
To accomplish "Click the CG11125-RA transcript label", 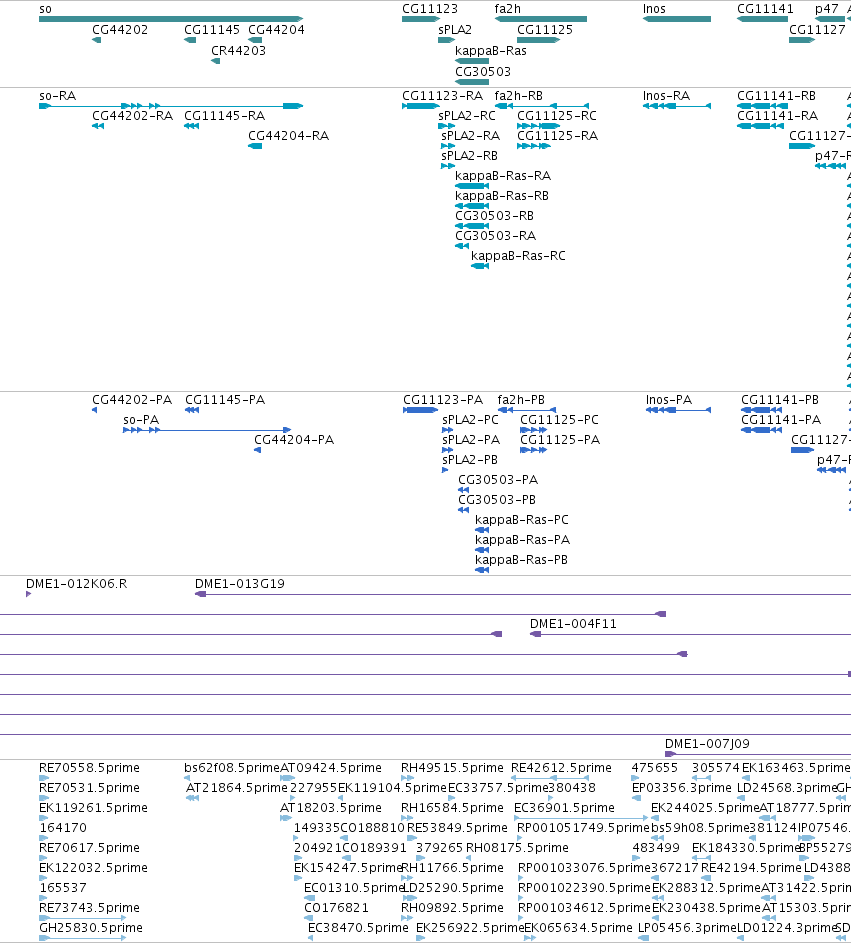I will tap(558, 135).
